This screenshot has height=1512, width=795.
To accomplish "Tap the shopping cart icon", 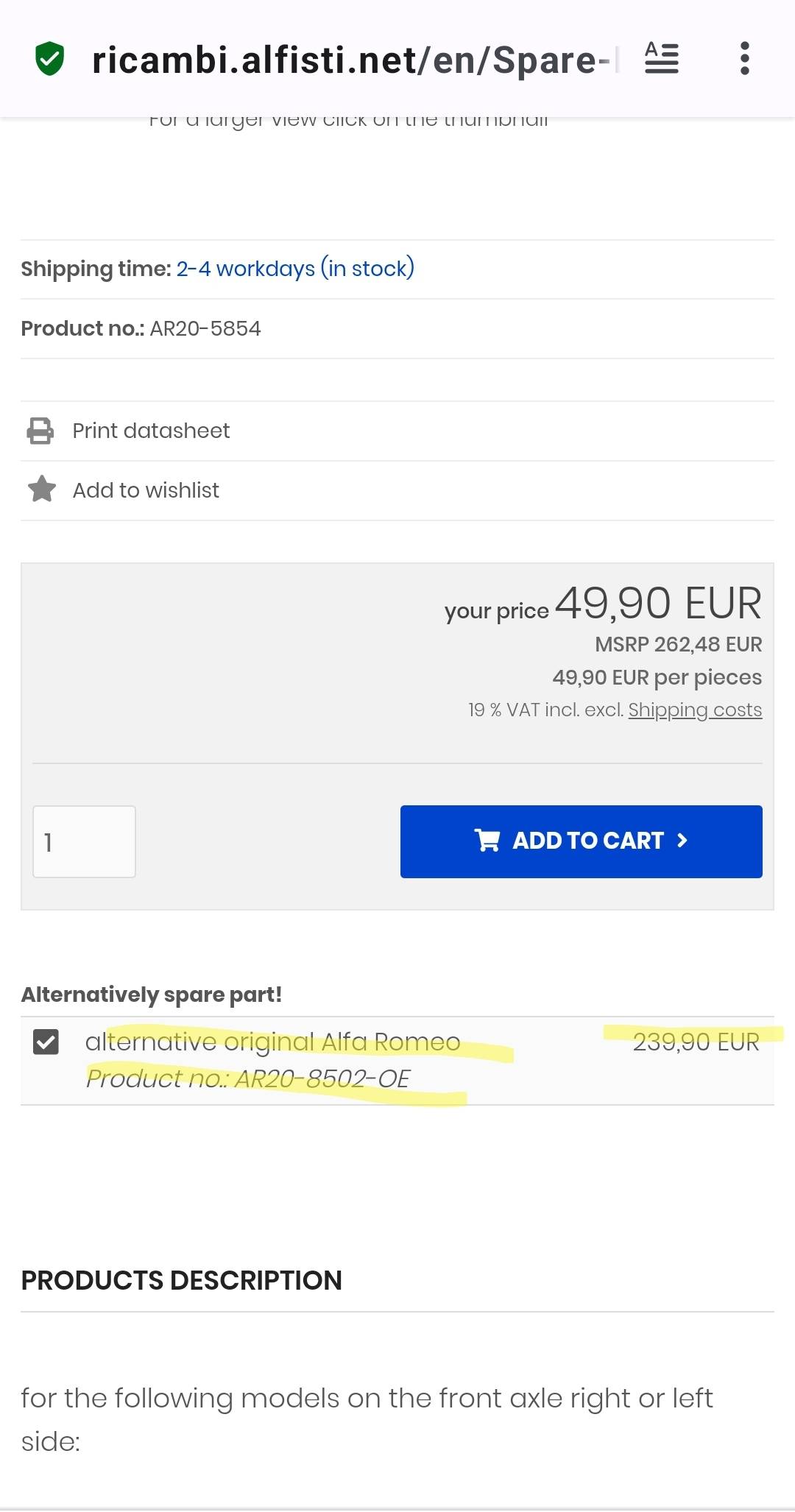I will [x=487, y=841].
